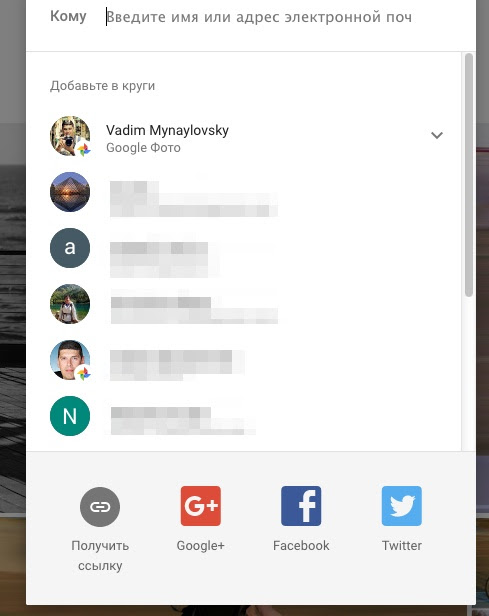
Task: Expand Vadim Mynaylovsky entry with chevron
Action: [437, 136]
